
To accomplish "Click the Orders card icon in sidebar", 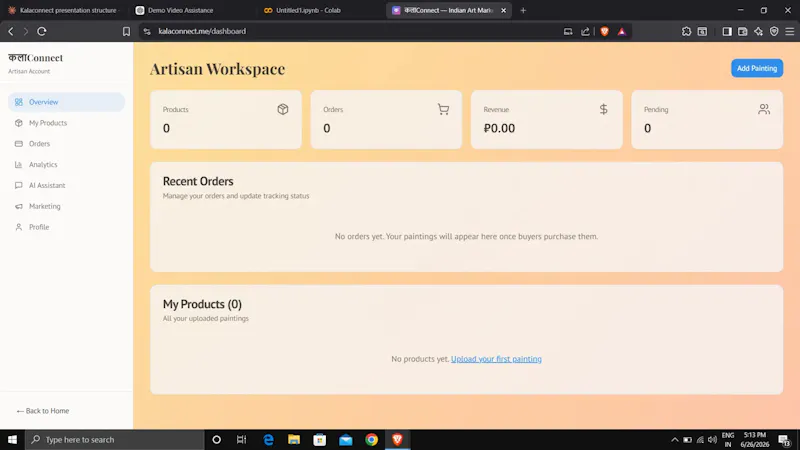I will [x=19, y=144].
